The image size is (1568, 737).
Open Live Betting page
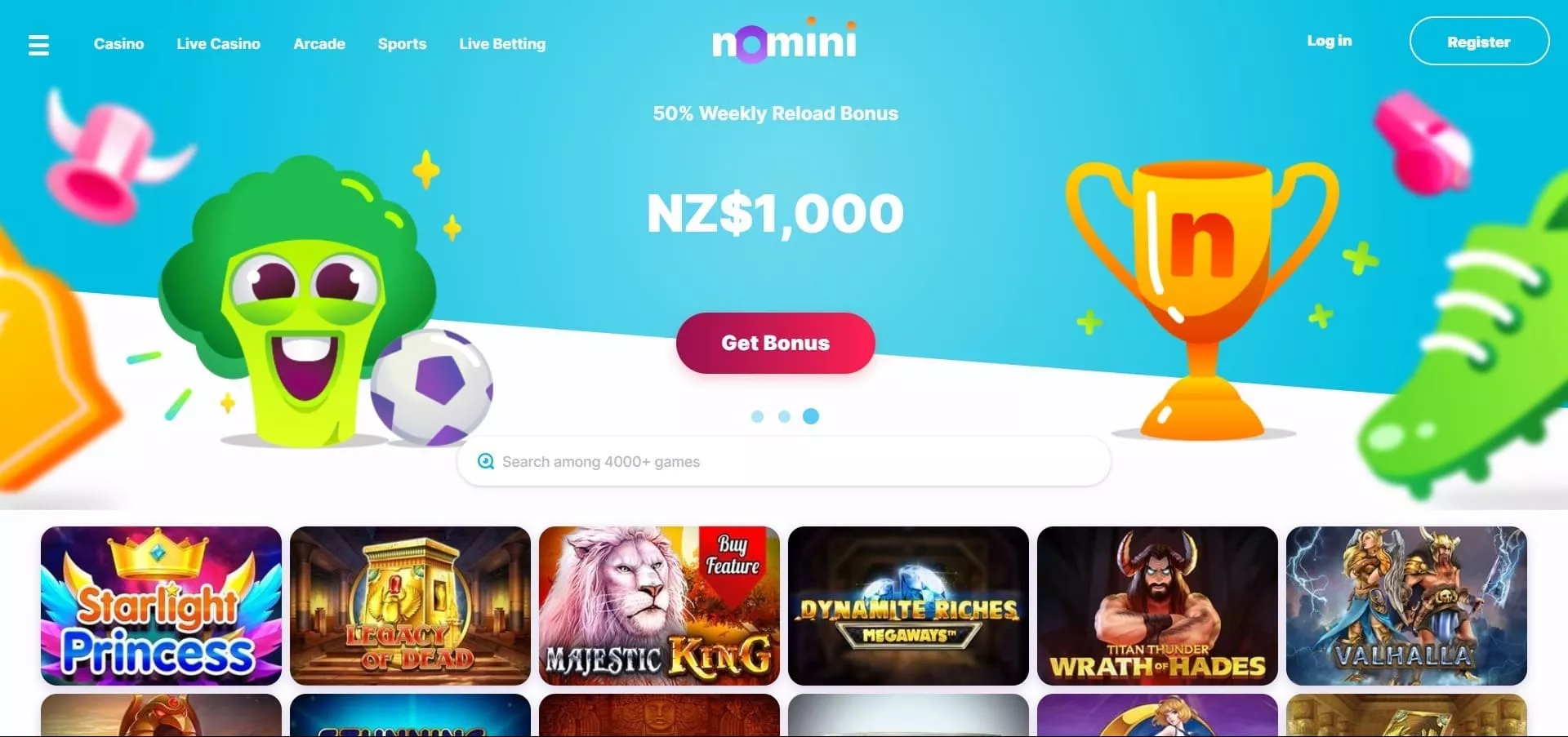502,44
